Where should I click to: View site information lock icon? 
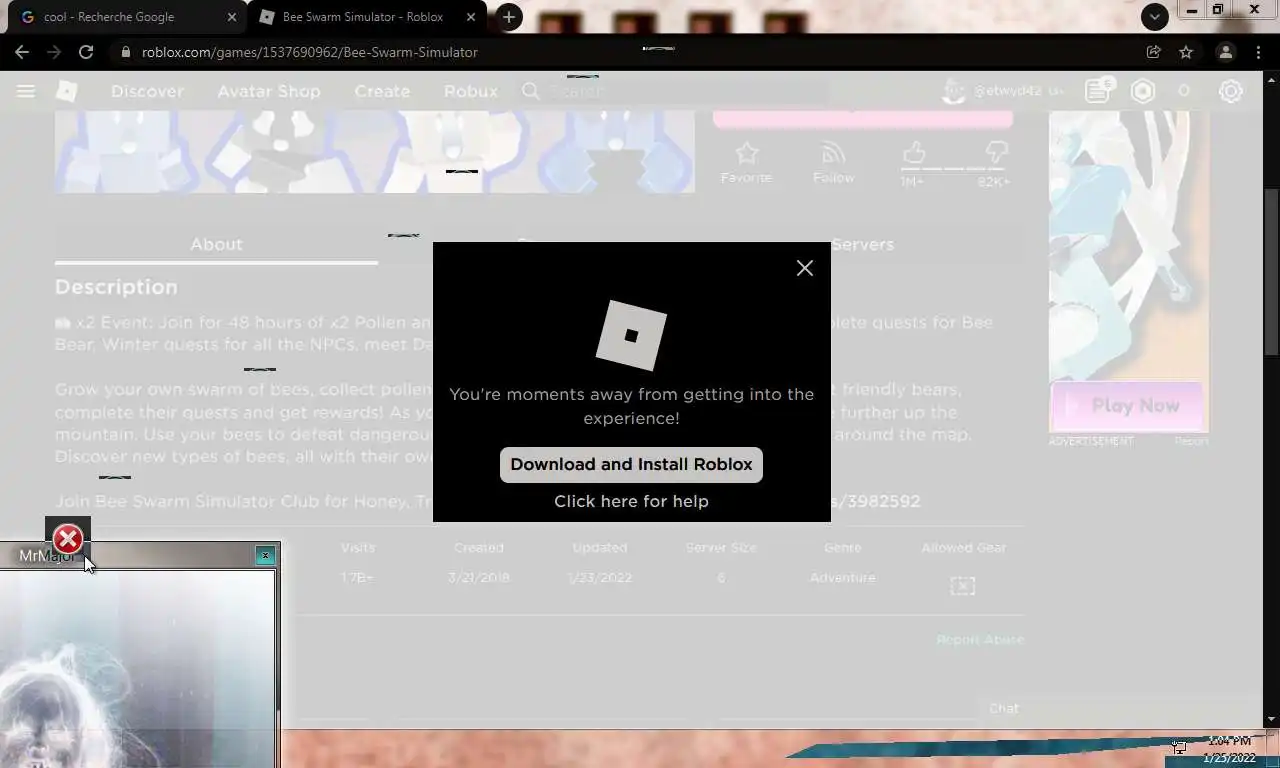125,52
